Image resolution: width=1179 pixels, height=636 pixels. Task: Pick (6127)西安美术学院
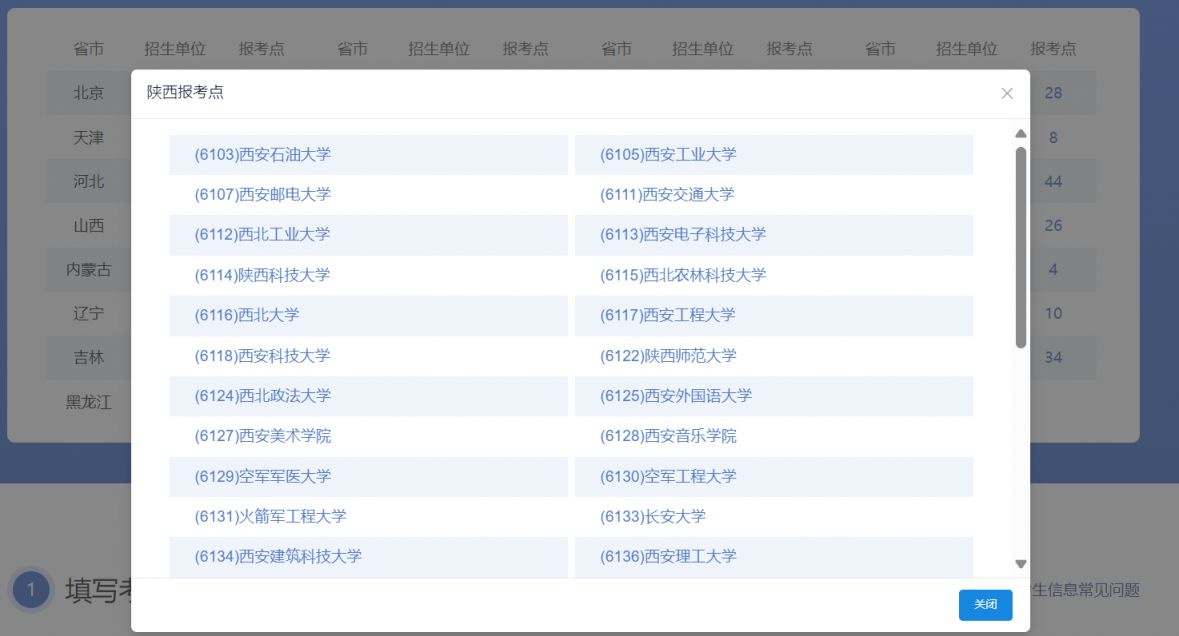click(x=262, y=436)
